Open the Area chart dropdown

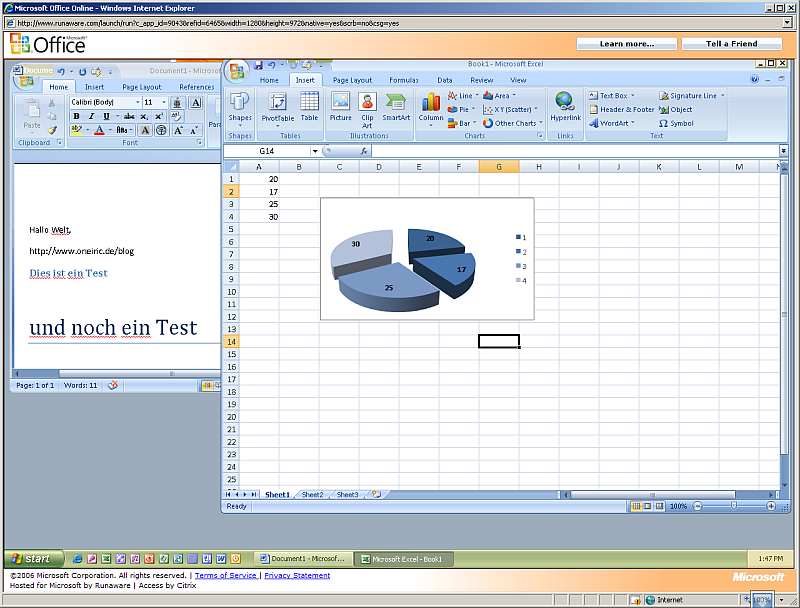pyautogui.click(x=499, y=95)
